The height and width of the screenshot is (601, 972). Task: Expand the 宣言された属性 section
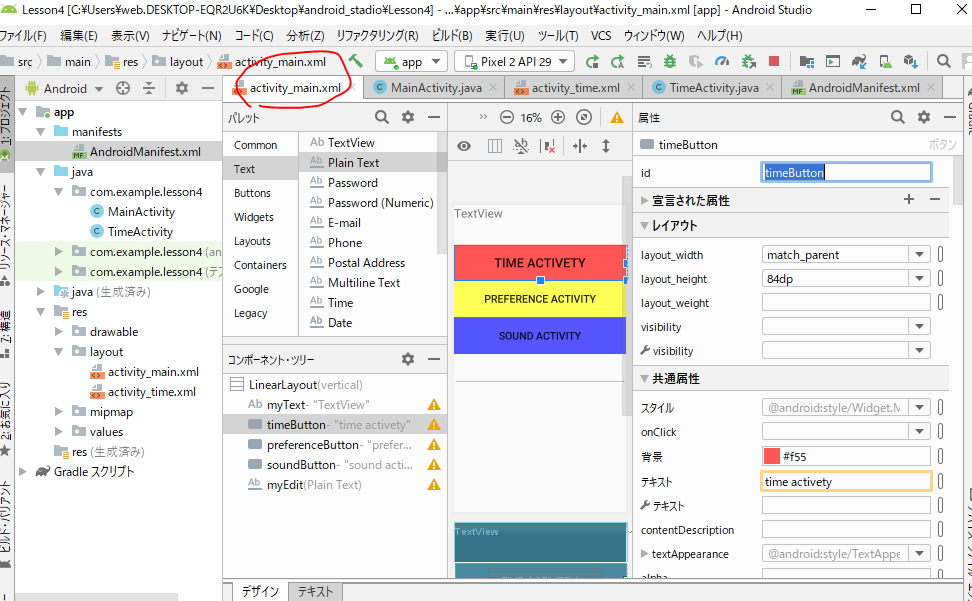[x=645, y=200]
